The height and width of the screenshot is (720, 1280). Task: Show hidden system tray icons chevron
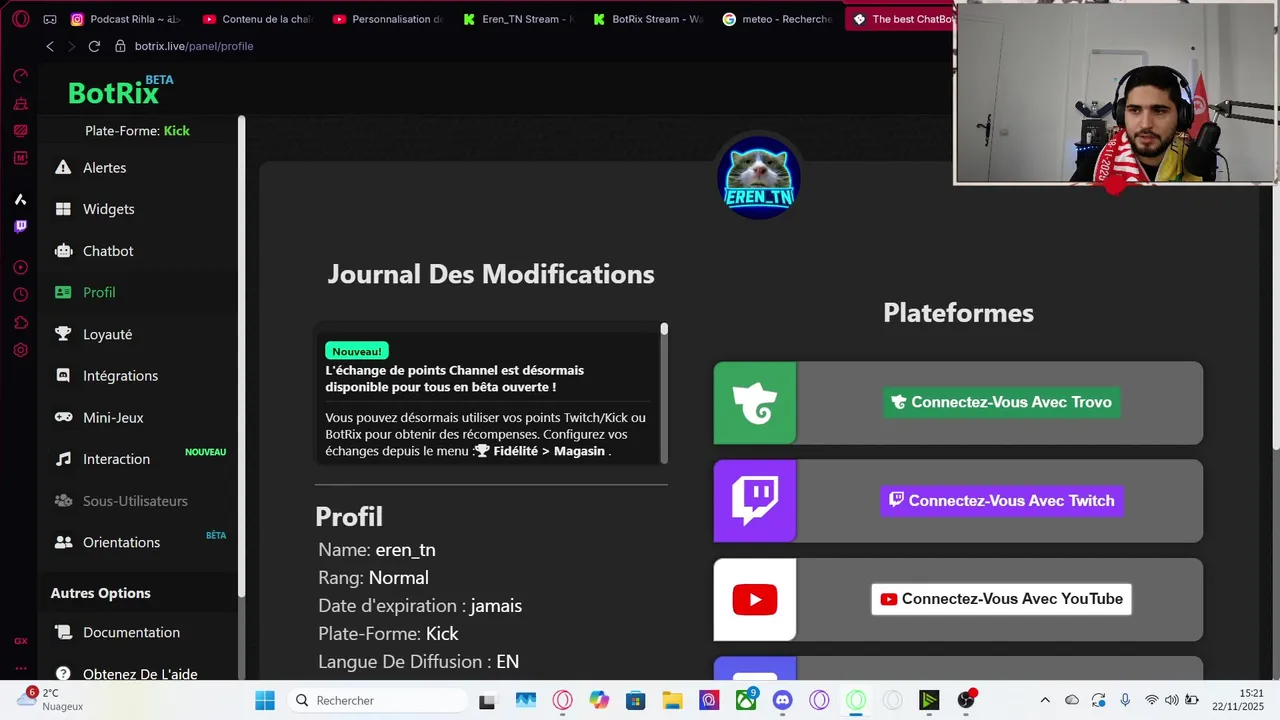[1045, 700]
